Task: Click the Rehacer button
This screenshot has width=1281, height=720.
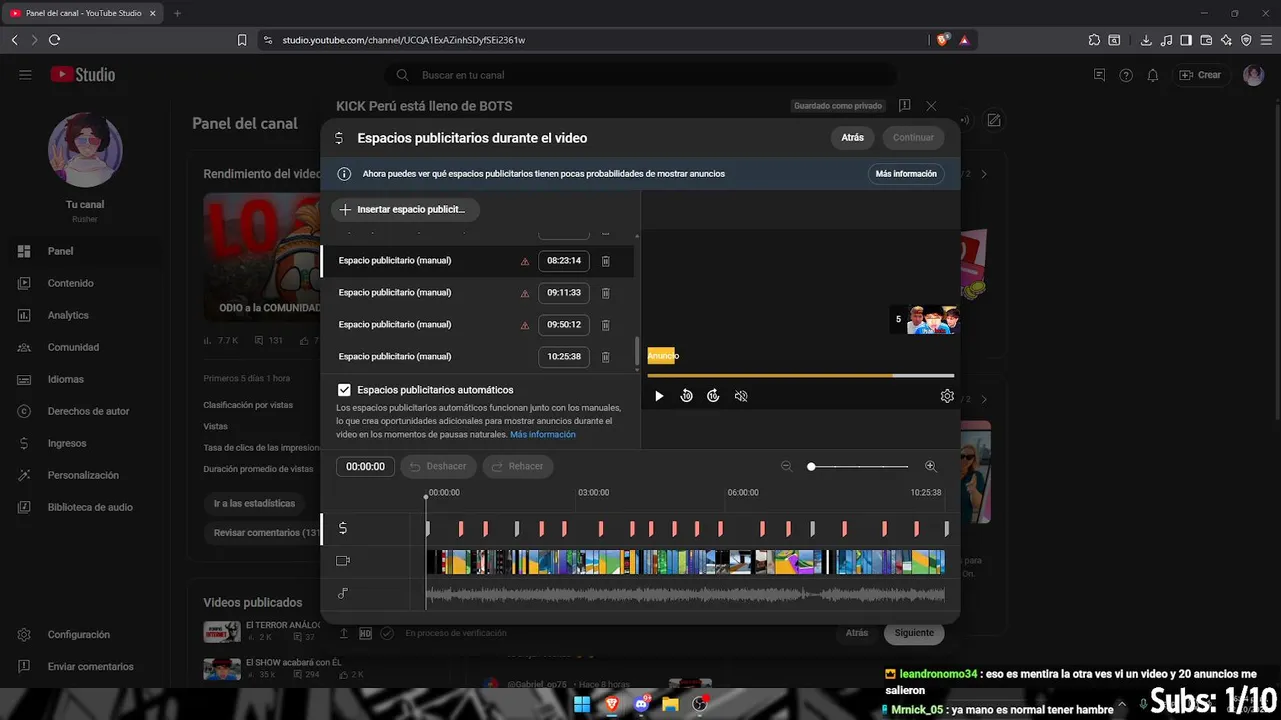Action: pyautogui.click(x=518, y=466)
